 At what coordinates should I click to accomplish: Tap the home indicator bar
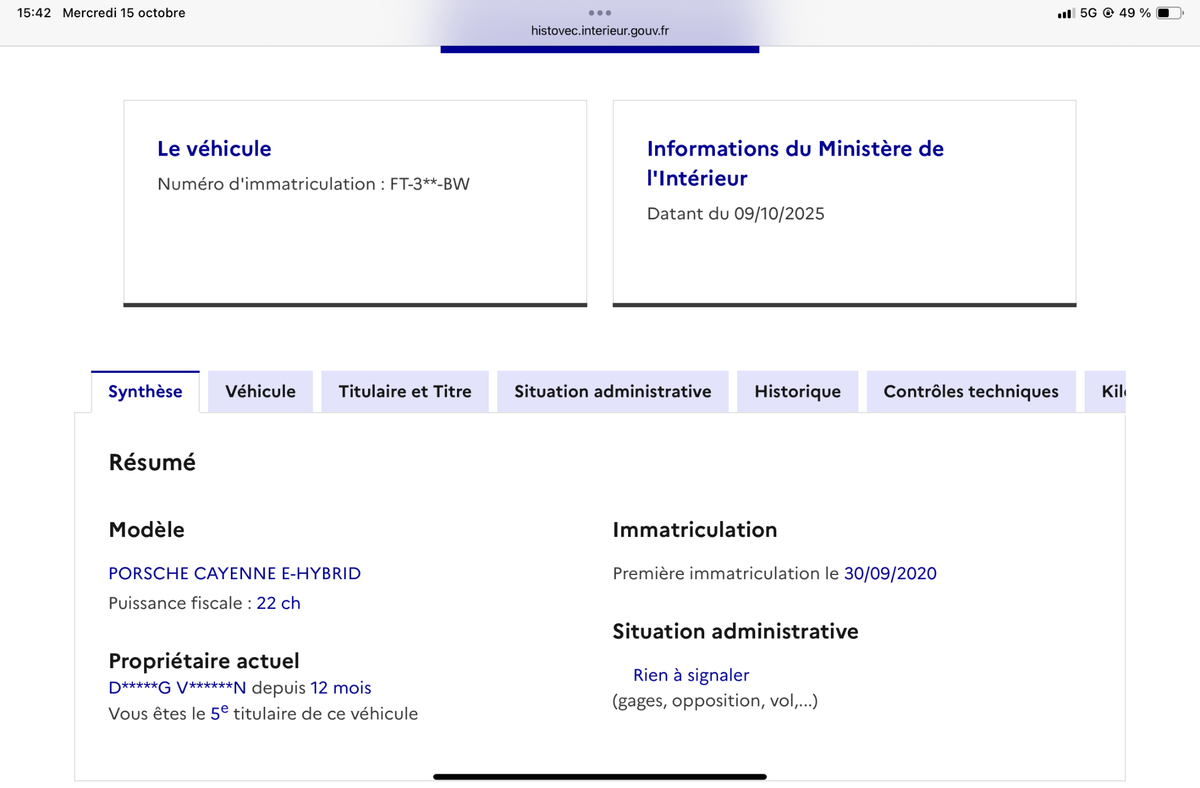(x=600, y=776)
